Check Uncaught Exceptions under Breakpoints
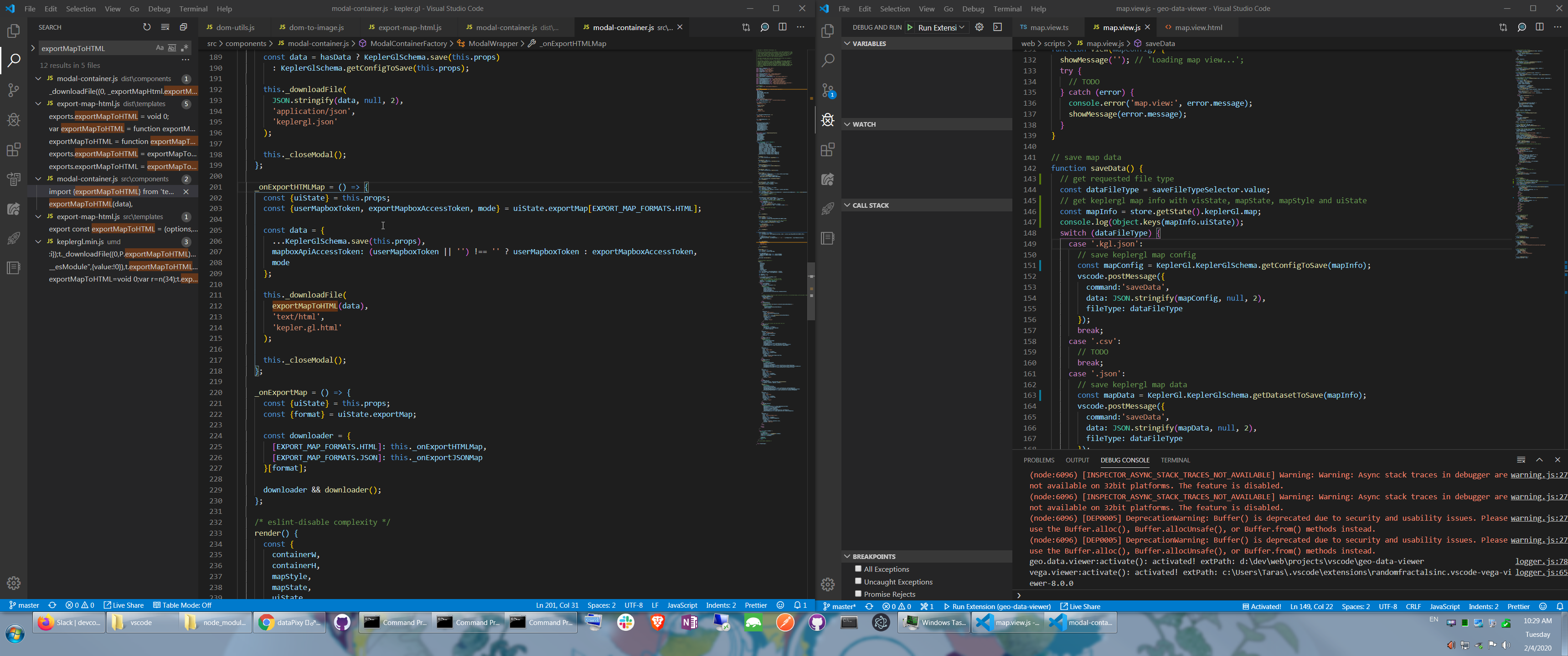Image resolution: width=1568 pixels, height=656 pixels. 858,582
